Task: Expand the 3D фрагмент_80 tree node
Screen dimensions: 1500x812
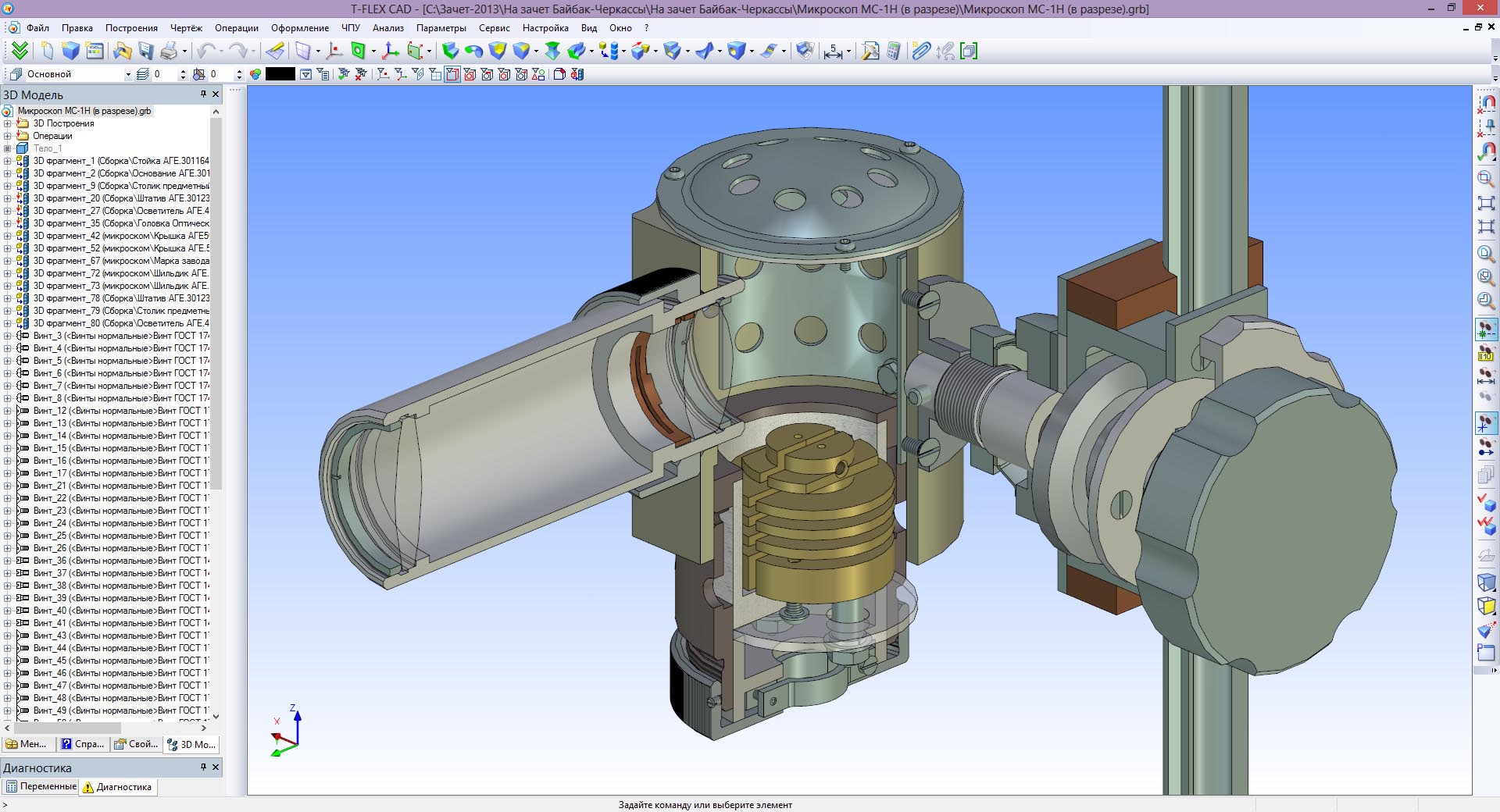Action: (x=8, y=323)
